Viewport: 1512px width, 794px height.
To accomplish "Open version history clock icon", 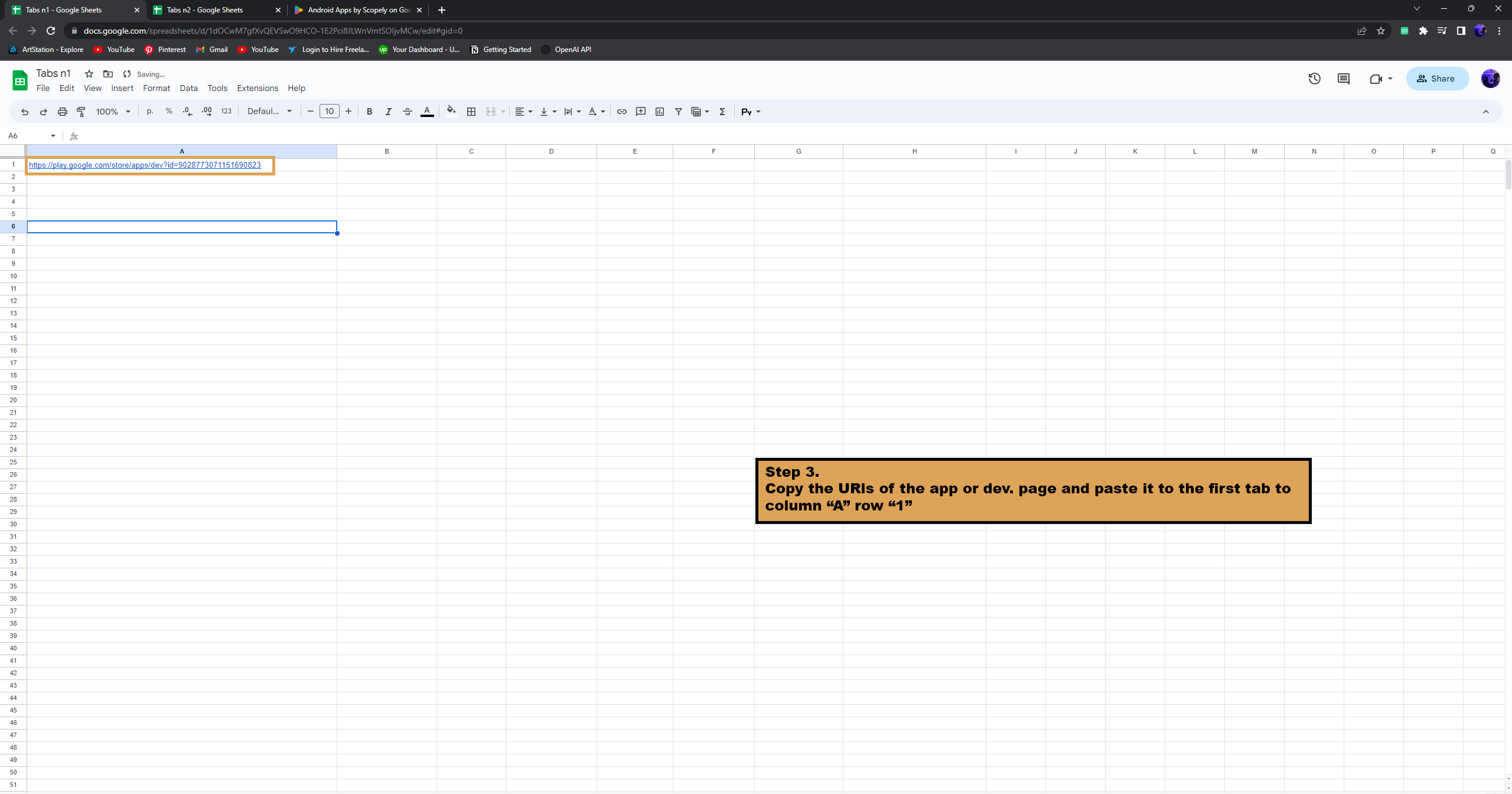I will [x=1314, y=79].
